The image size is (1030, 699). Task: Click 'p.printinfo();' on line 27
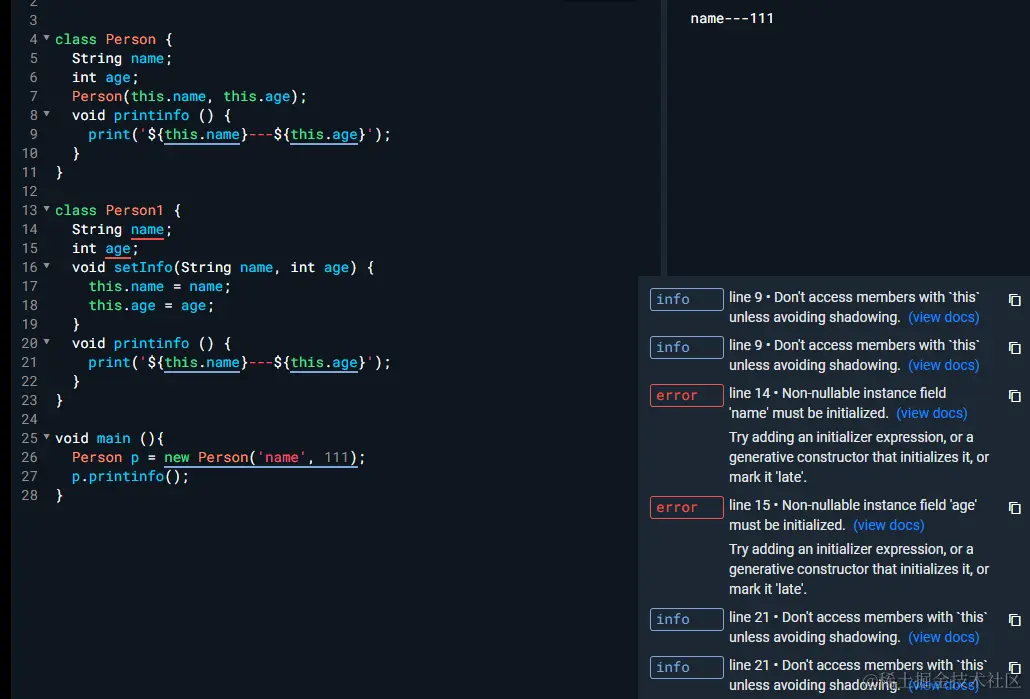point(130,476)
